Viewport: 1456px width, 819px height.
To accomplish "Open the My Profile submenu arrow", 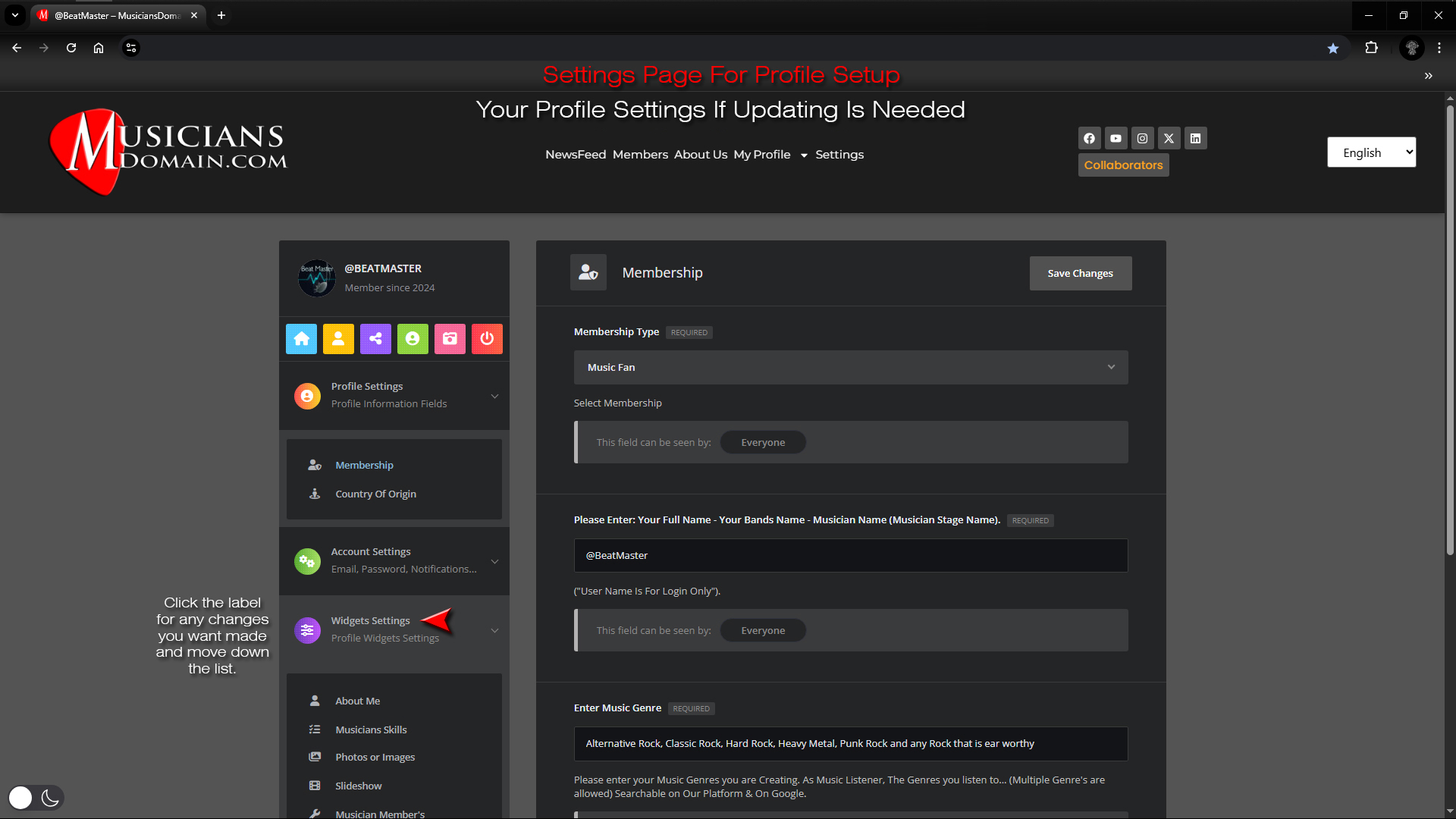I will coord(804,155).
